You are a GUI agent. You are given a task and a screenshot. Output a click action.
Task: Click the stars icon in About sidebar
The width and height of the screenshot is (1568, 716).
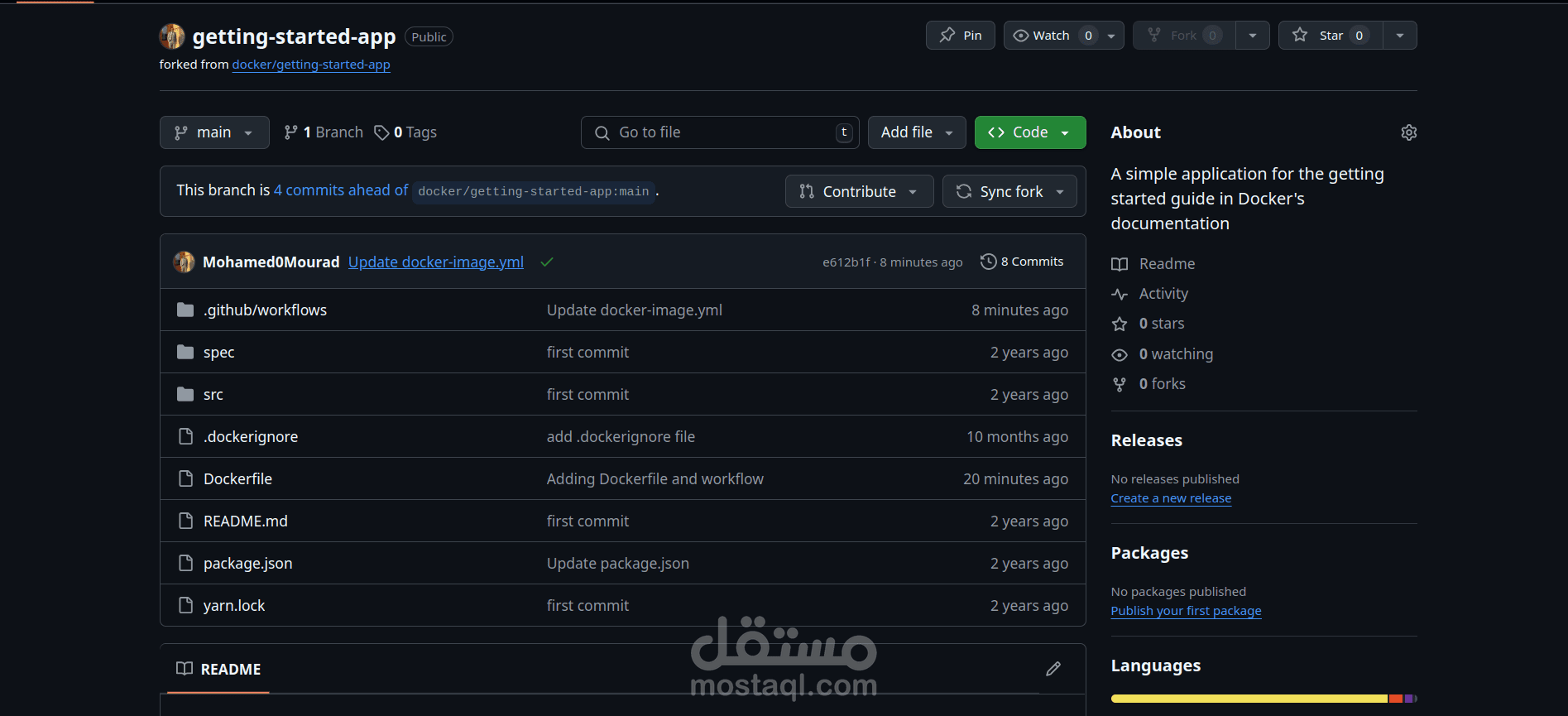pyautogui.click(x=1120, y=324)
